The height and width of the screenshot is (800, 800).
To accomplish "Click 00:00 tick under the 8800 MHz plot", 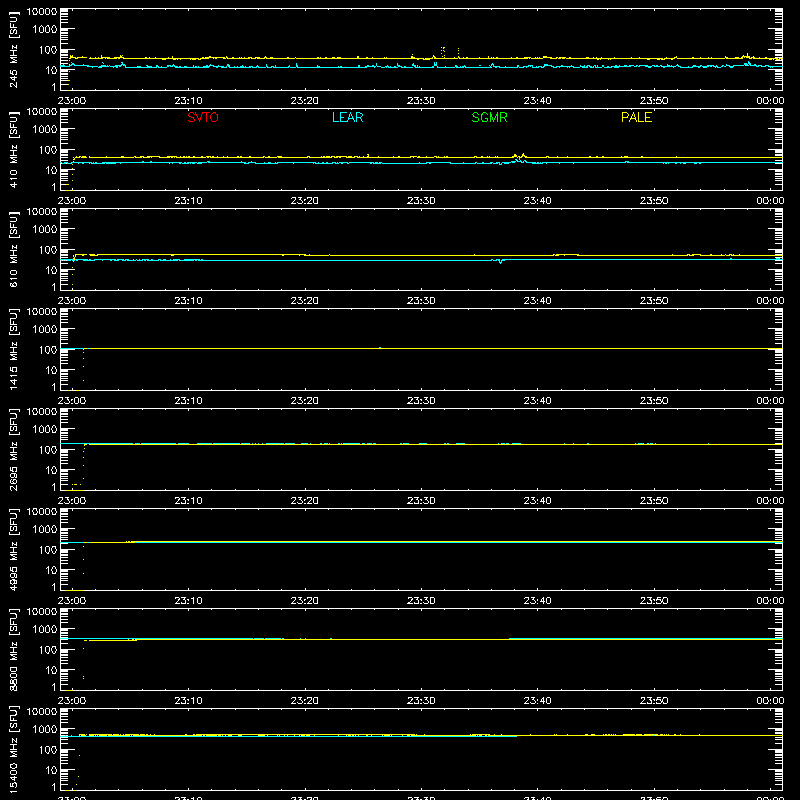I will click(770, 701).
